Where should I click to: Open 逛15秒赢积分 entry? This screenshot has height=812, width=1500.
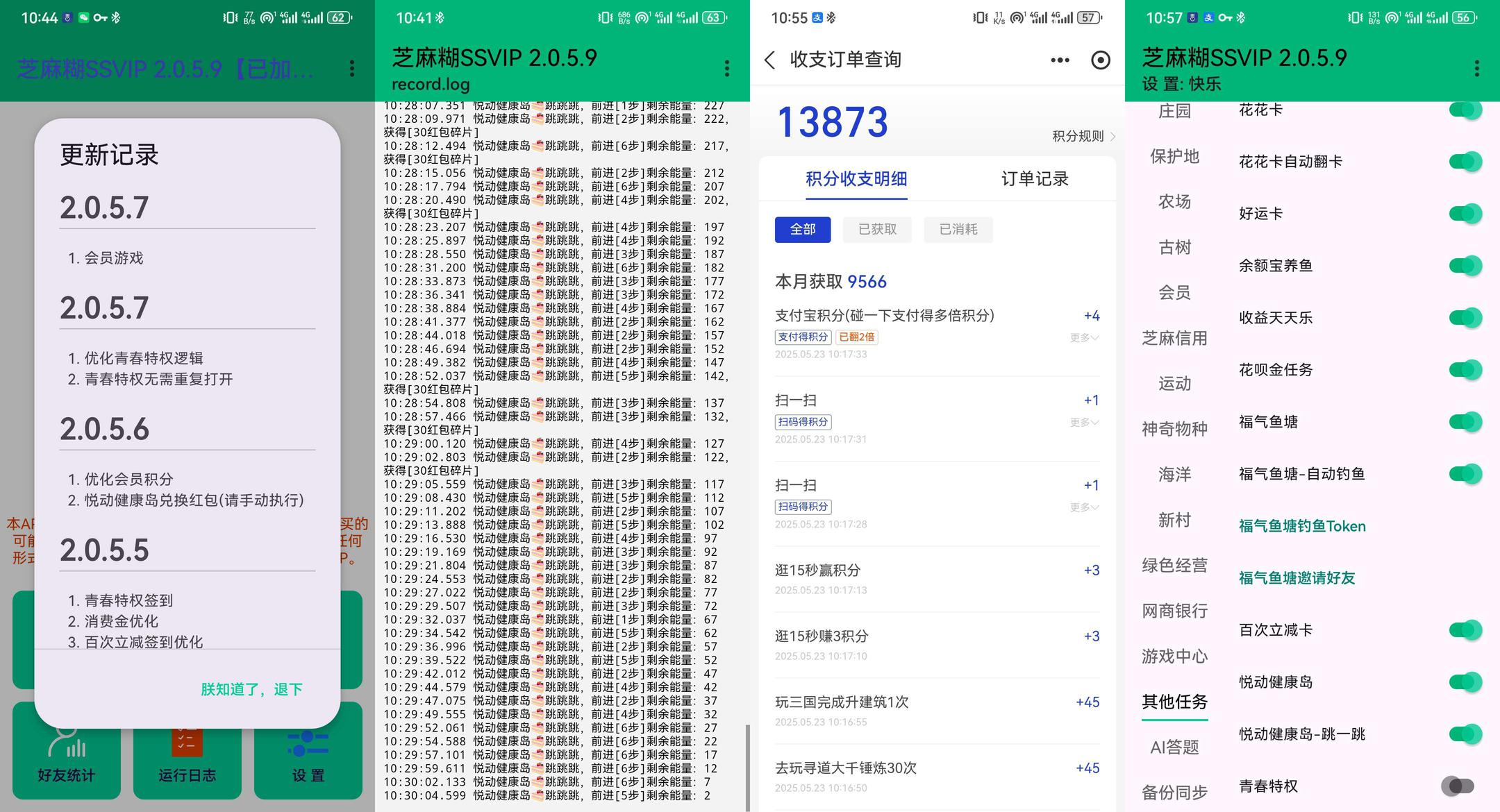pos(937,579)
